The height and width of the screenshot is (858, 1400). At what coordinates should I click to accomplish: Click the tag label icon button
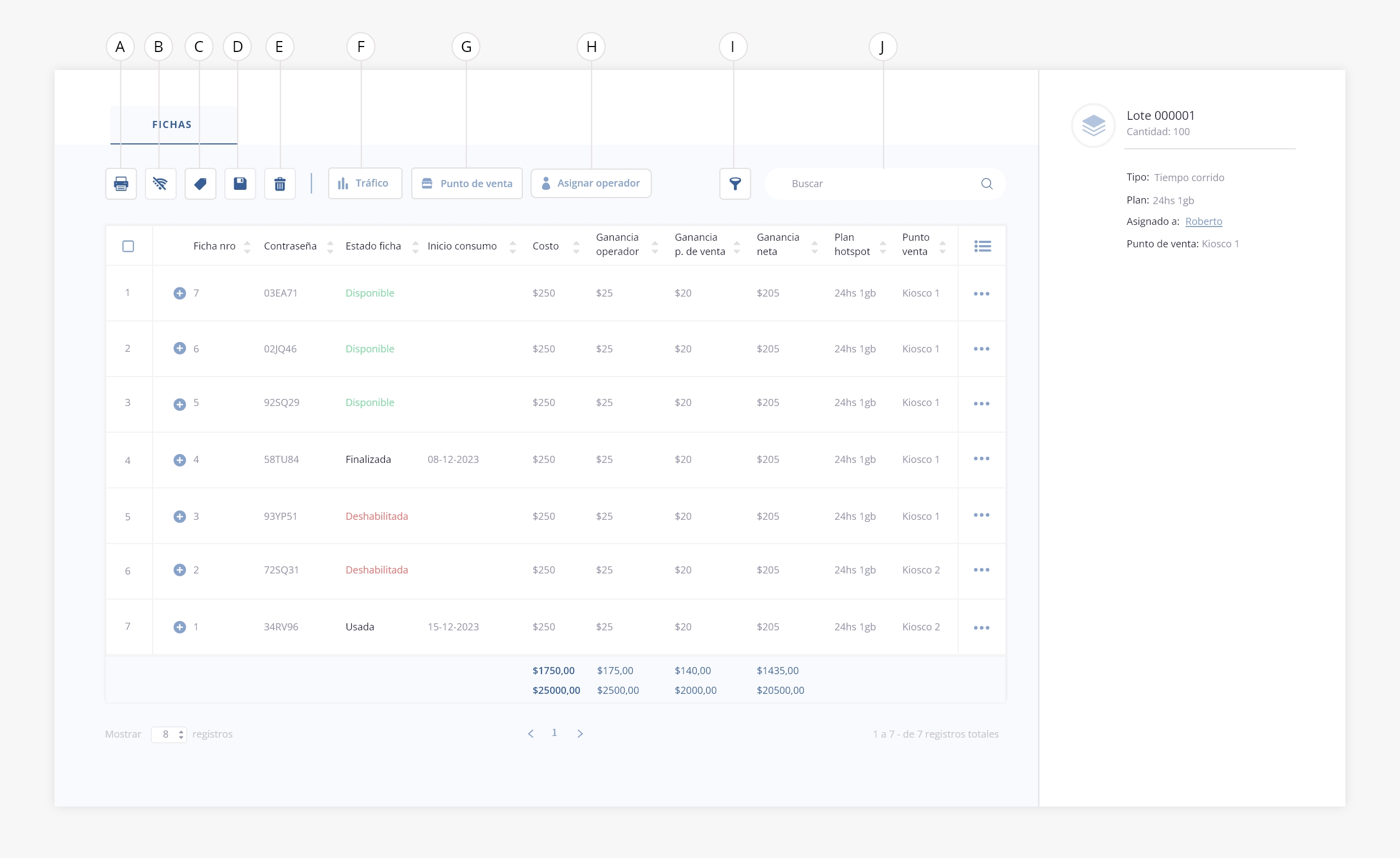tap(200, 184)
